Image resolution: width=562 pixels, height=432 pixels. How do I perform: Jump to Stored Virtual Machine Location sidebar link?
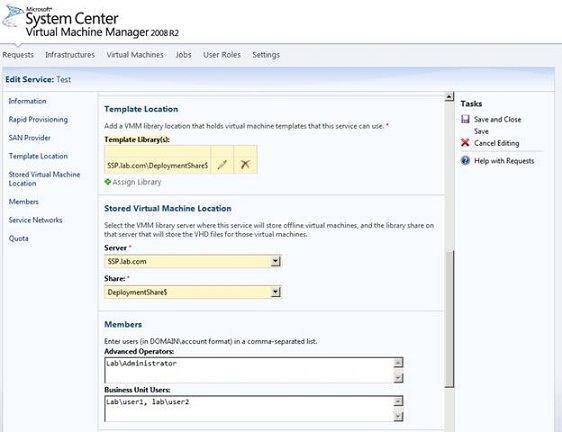pyautogui.click(x=44, y=179)
